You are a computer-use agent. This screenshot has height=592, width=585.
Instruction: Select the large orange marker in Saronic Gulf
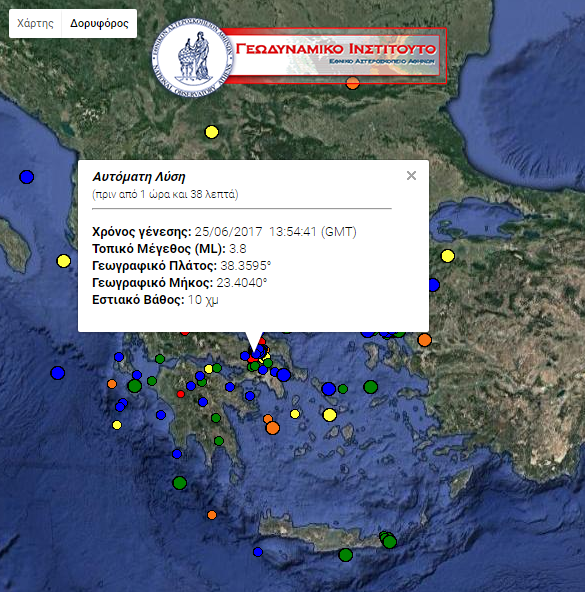coord(272,428)
